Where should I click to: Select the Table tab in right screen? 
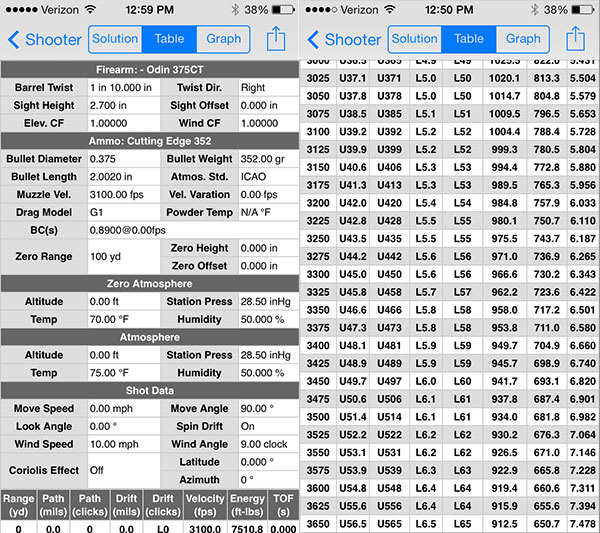[469, 39]
